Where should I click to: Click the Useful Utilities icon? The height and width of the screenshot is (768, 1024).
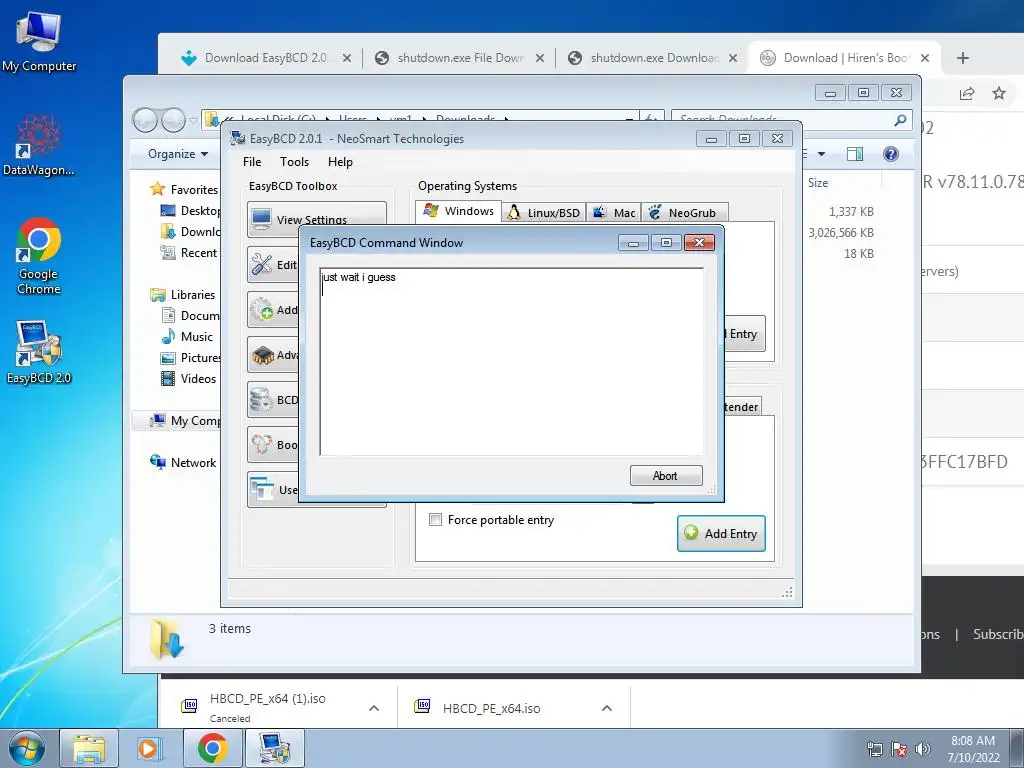[263, 489]
